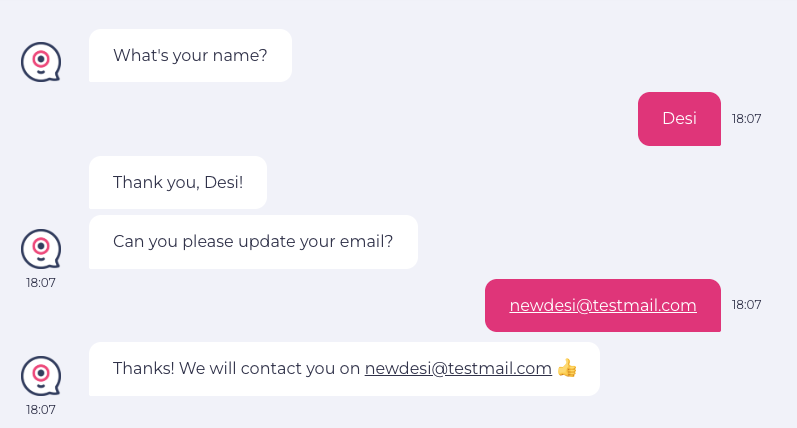
Task: Select the "What's your name?" message bubble
Action: tap(190, 55)
